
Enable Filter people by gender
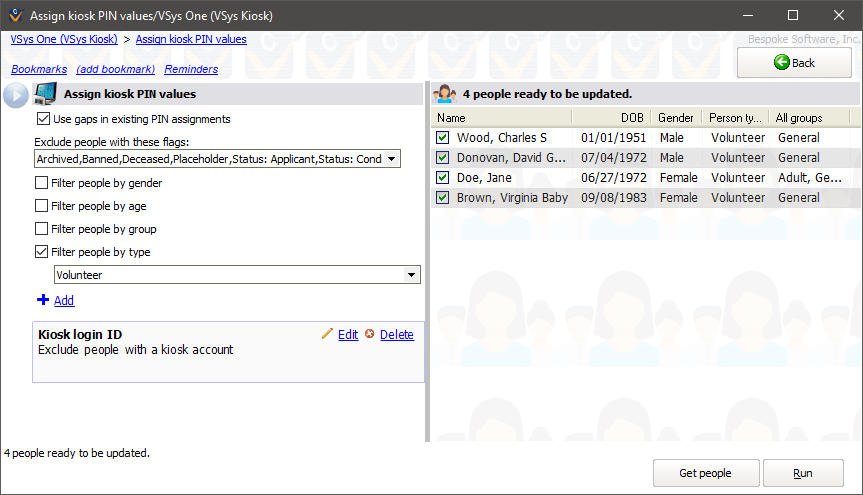[42, 183]
